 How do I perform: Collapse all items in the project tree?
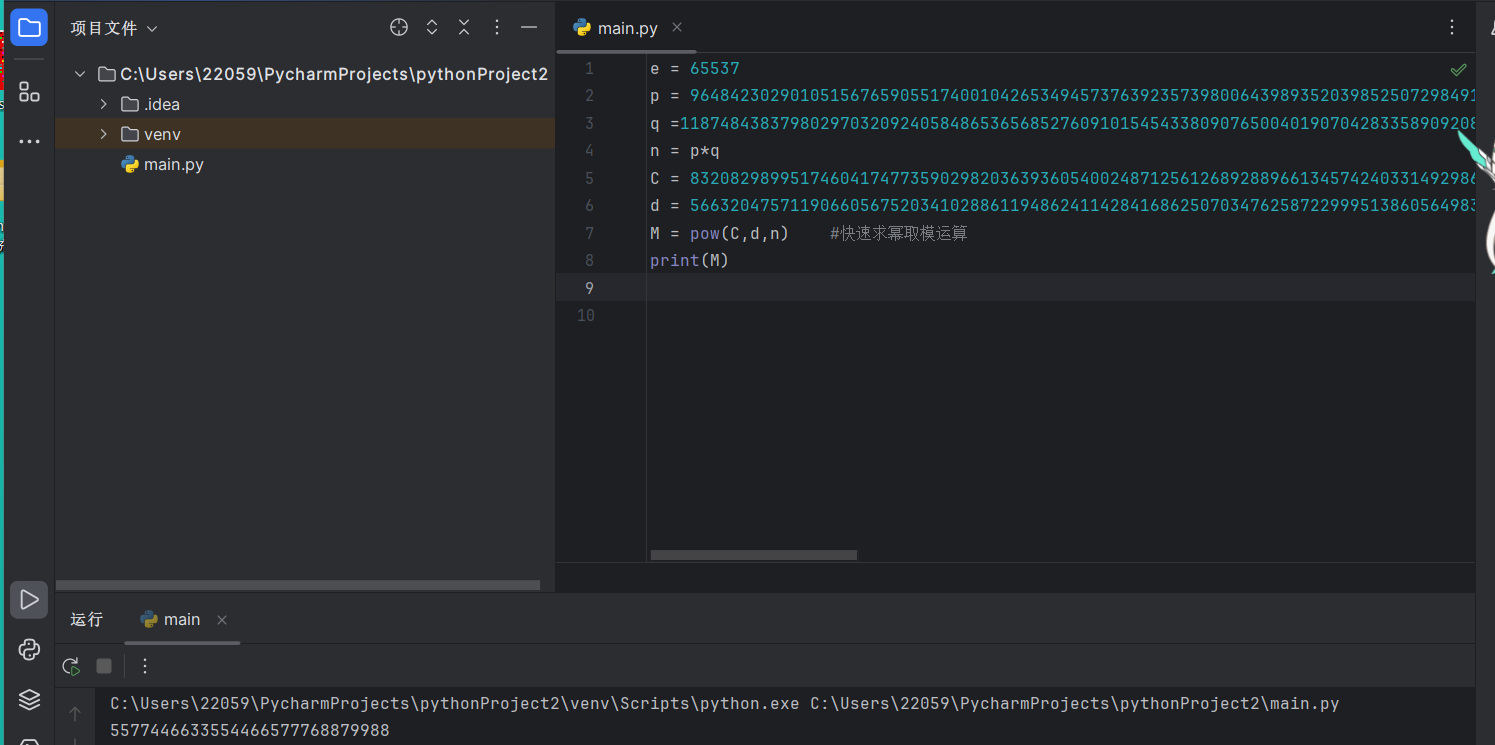[464, 28]
